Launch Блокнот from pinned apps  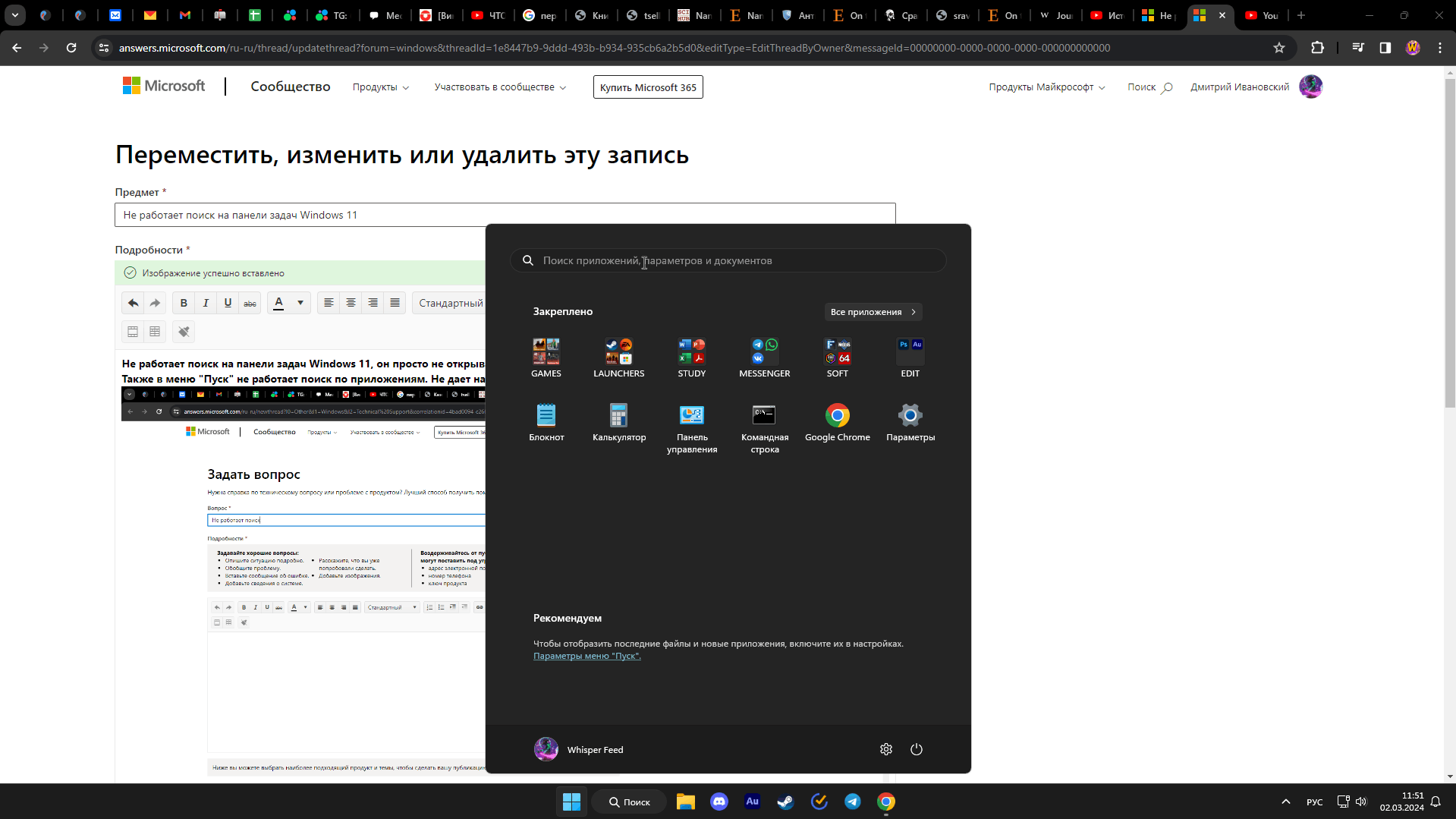pyautogui.click(x=546, y=423)
